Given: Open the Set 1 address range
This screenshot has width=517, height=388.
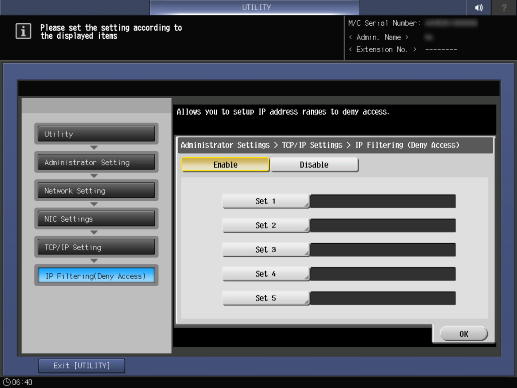Looking at the screenshot, I should click(x=266, y=201).
